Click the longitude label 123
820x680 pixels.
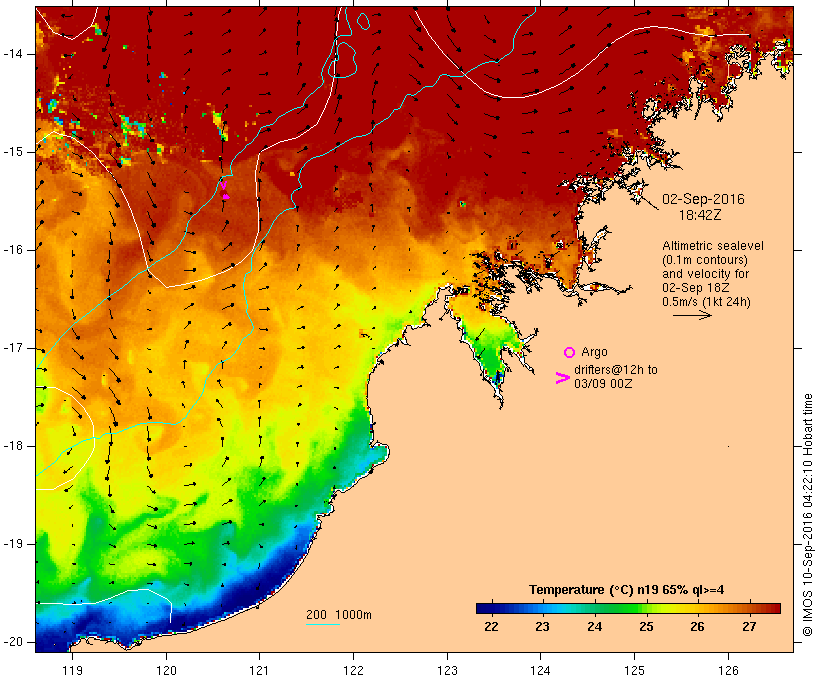(x=447, y=670)
